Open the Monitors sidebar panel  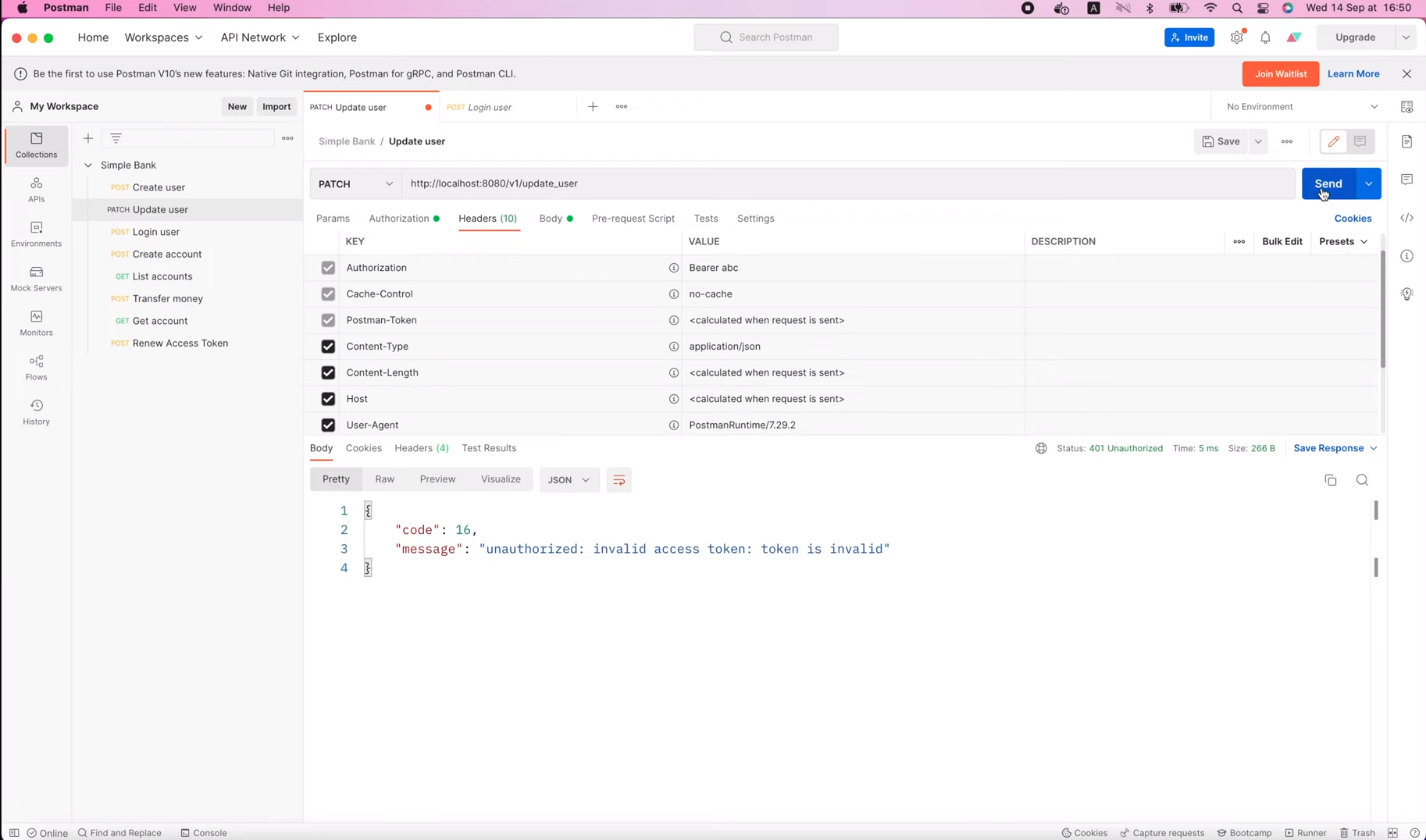point(36,323)
